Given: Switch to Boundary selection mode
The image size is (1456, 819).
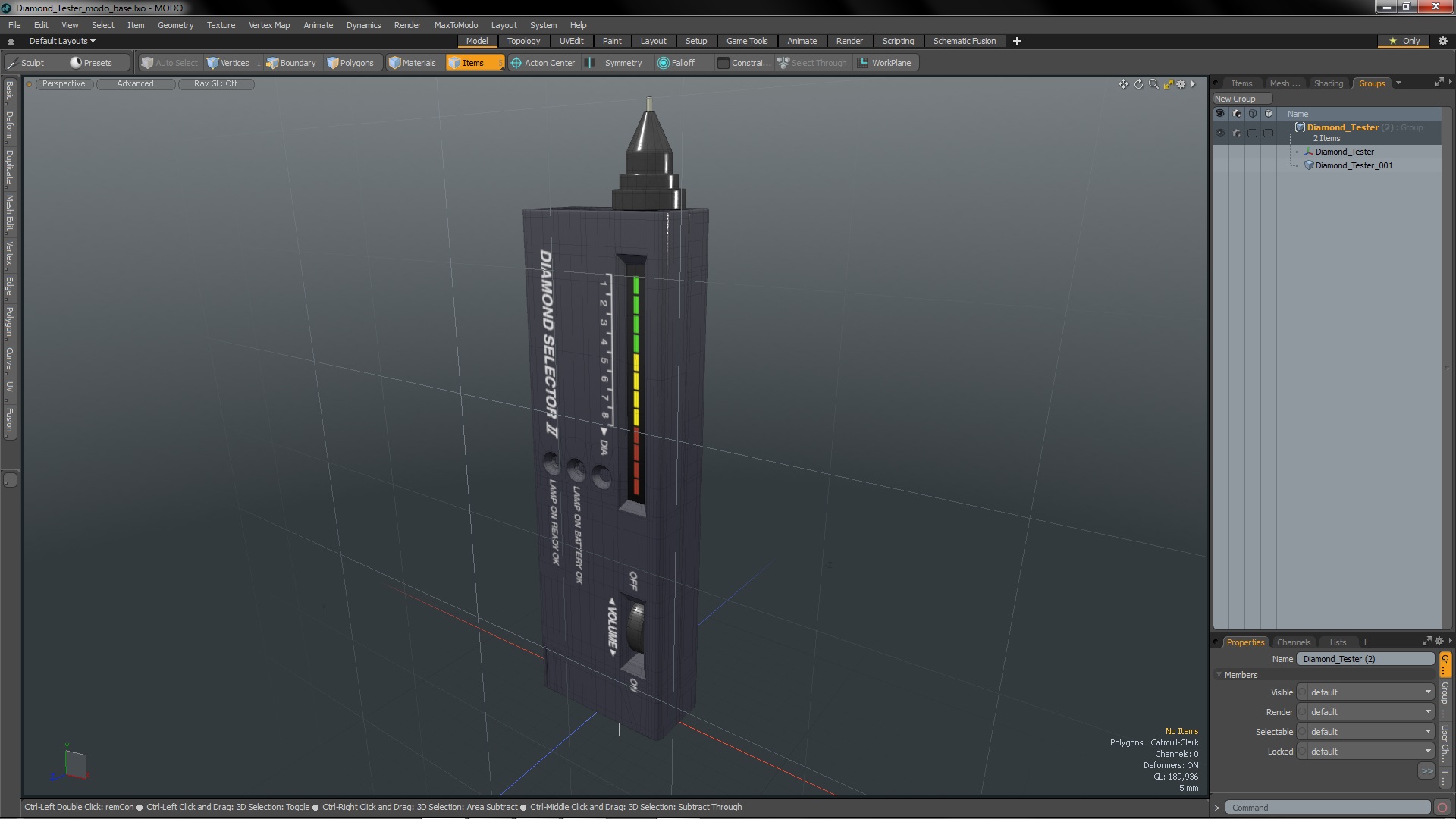Looking at the screenshot, I should tap(291, 63).
